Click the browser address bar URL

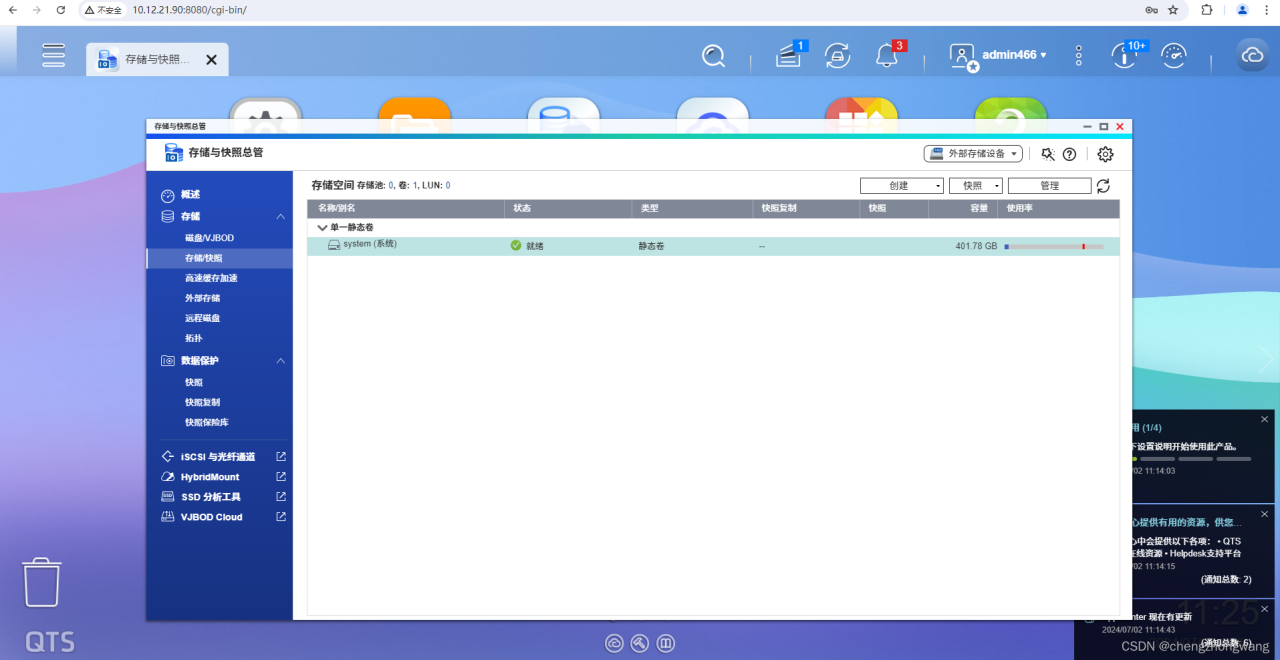tap(189, 10)
